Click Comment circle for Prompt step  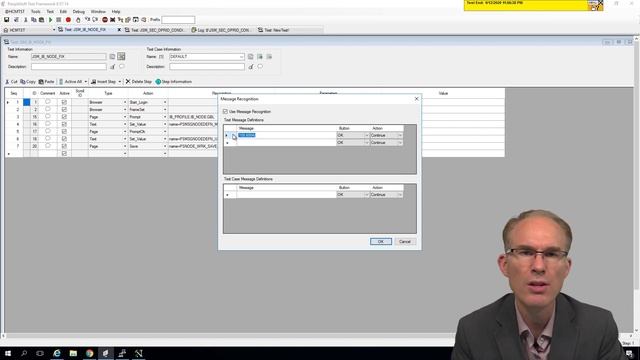coord(48,116)
